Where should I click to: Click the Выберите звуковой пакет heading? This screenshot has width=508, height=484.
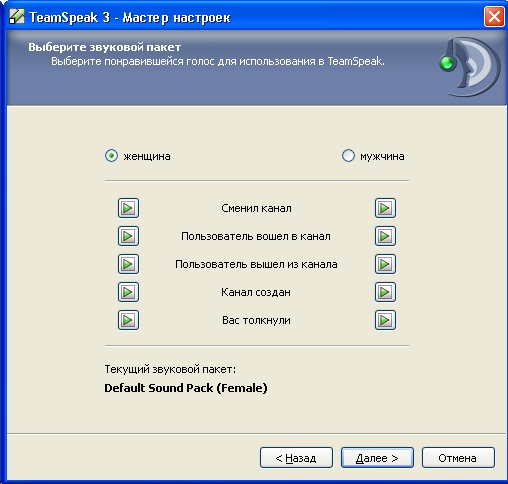pos(104,47)
